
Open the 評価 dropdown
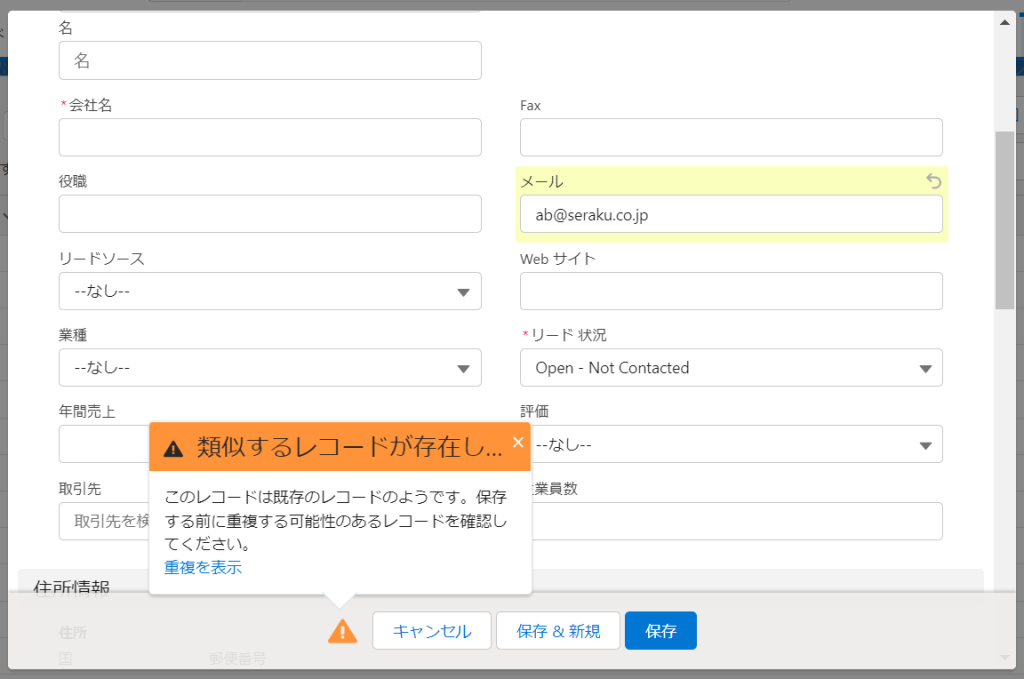737,445
